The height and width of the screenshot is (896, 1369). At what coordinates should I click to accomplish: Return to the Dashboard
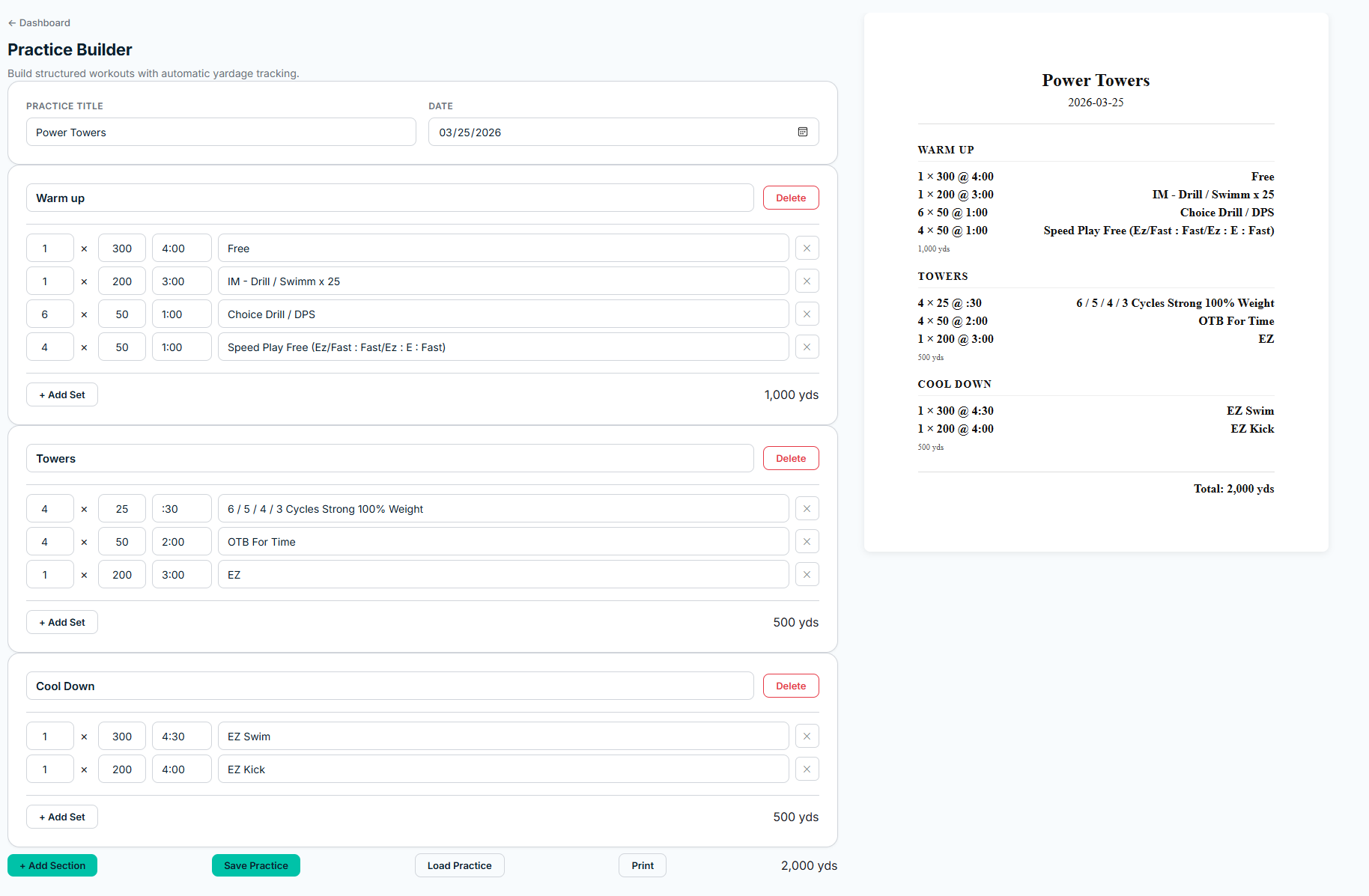38,22
